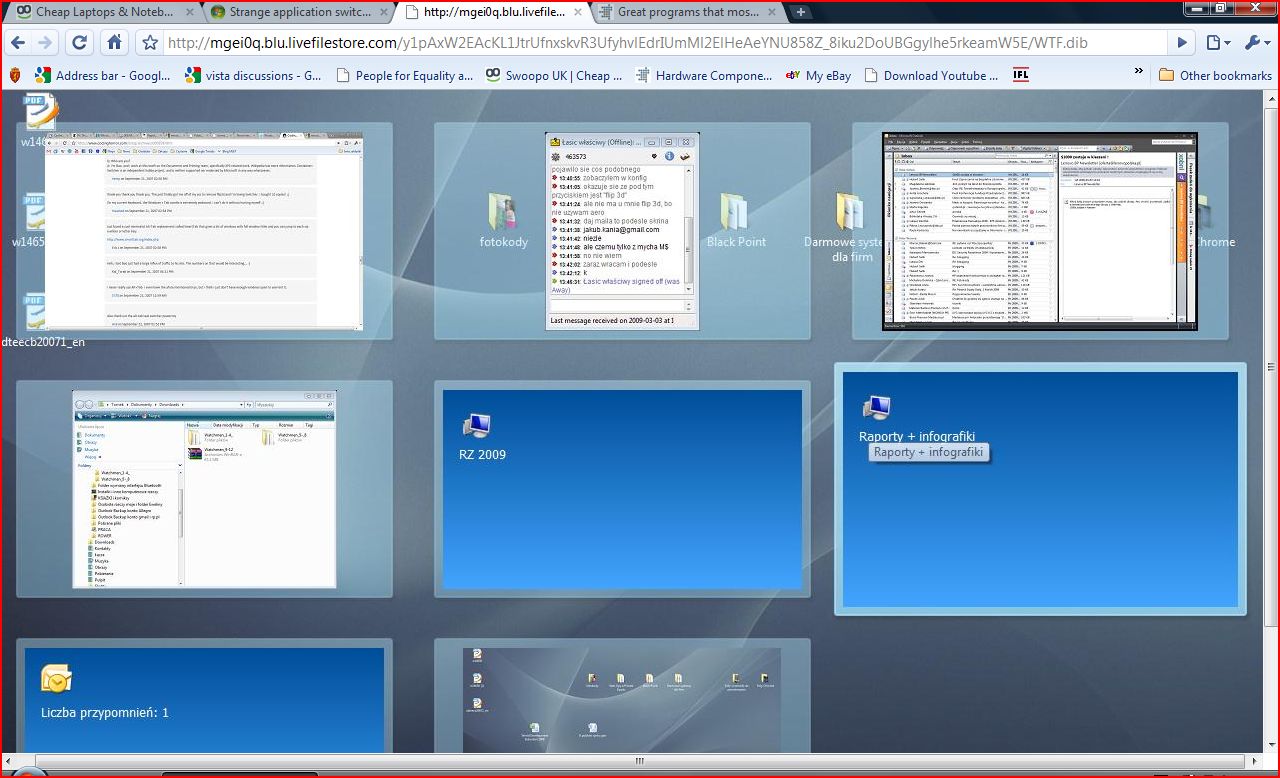This screenshot has height=778, width=1280.
Task: Open People for Equality bookmark
Action: point(405,75)
